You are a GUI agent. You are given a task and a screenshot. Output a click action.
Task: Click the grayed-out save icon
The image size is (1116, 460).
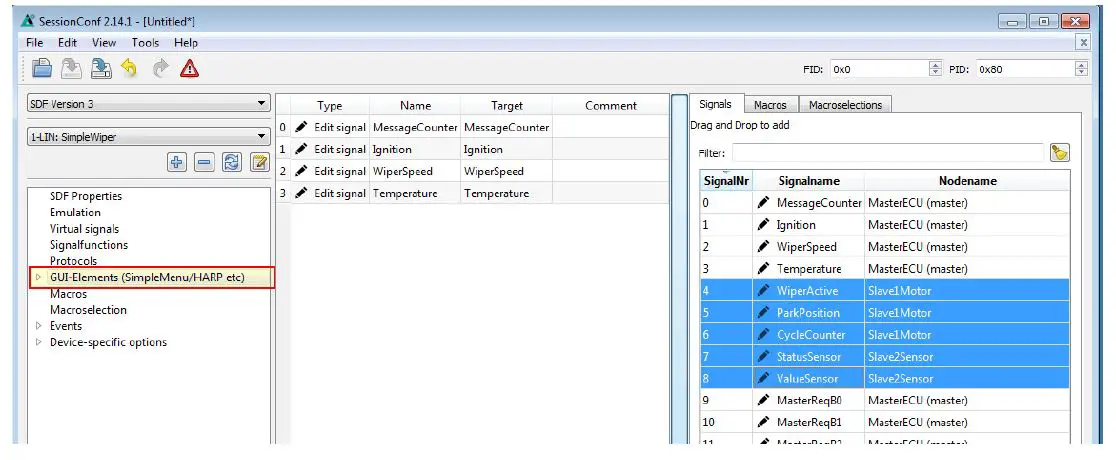pos(71,68)
